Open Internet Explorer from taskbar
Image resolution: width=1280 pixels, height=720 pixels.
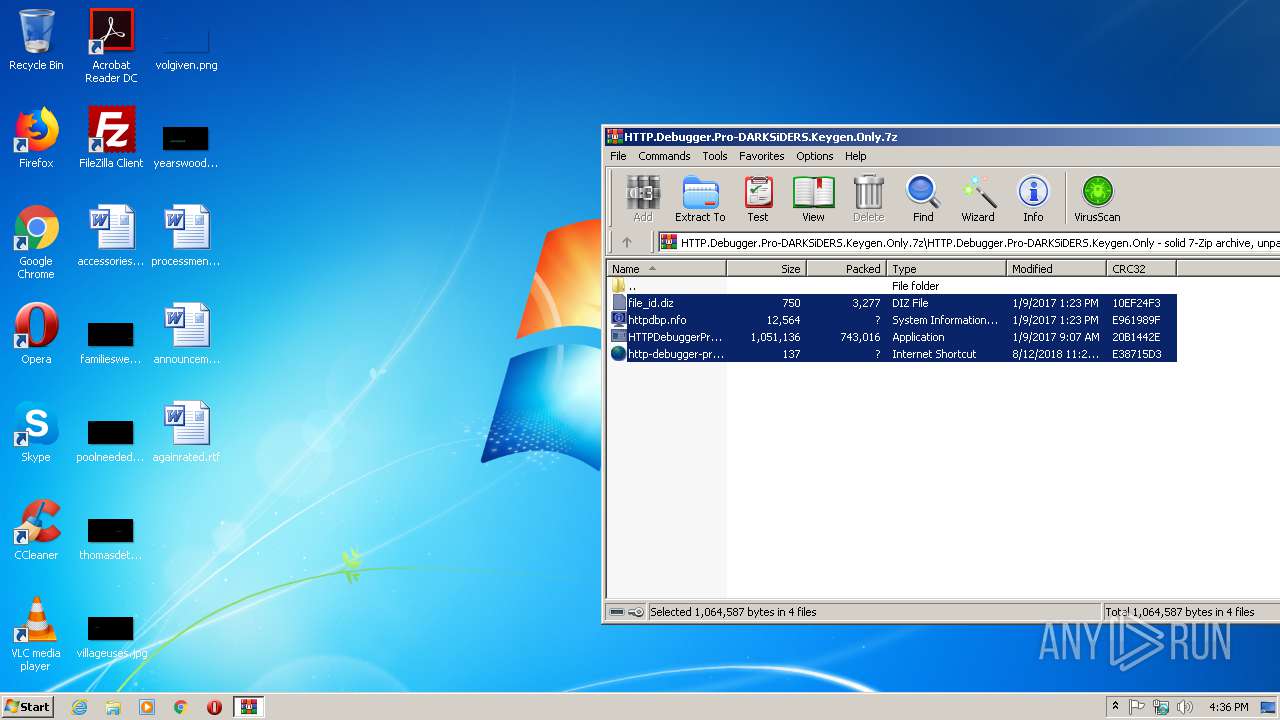click(x=80, y=707)
